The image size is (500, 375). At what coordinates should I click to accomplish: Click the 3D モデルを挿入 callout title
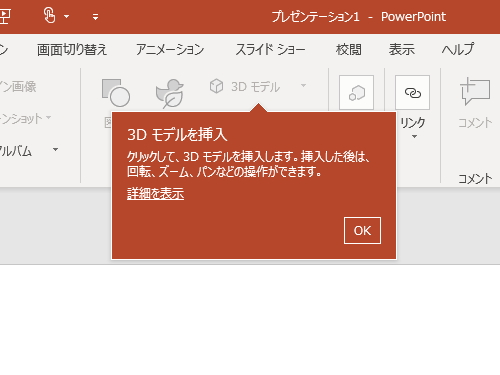[x=177, y=135]
